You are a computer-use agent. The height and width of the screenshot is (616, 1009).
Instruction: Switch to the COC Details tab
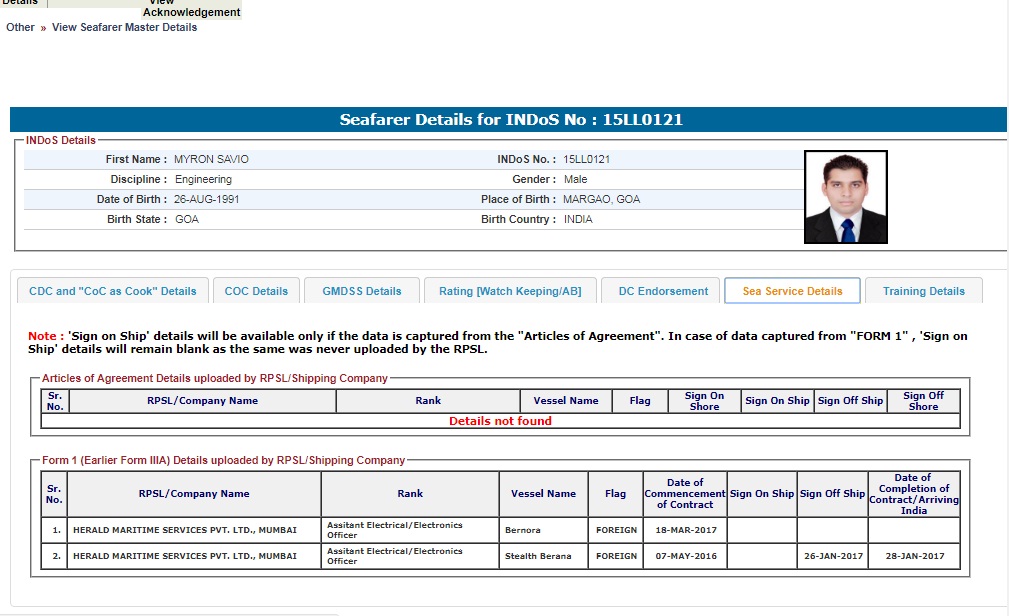(x=256, y=291)
